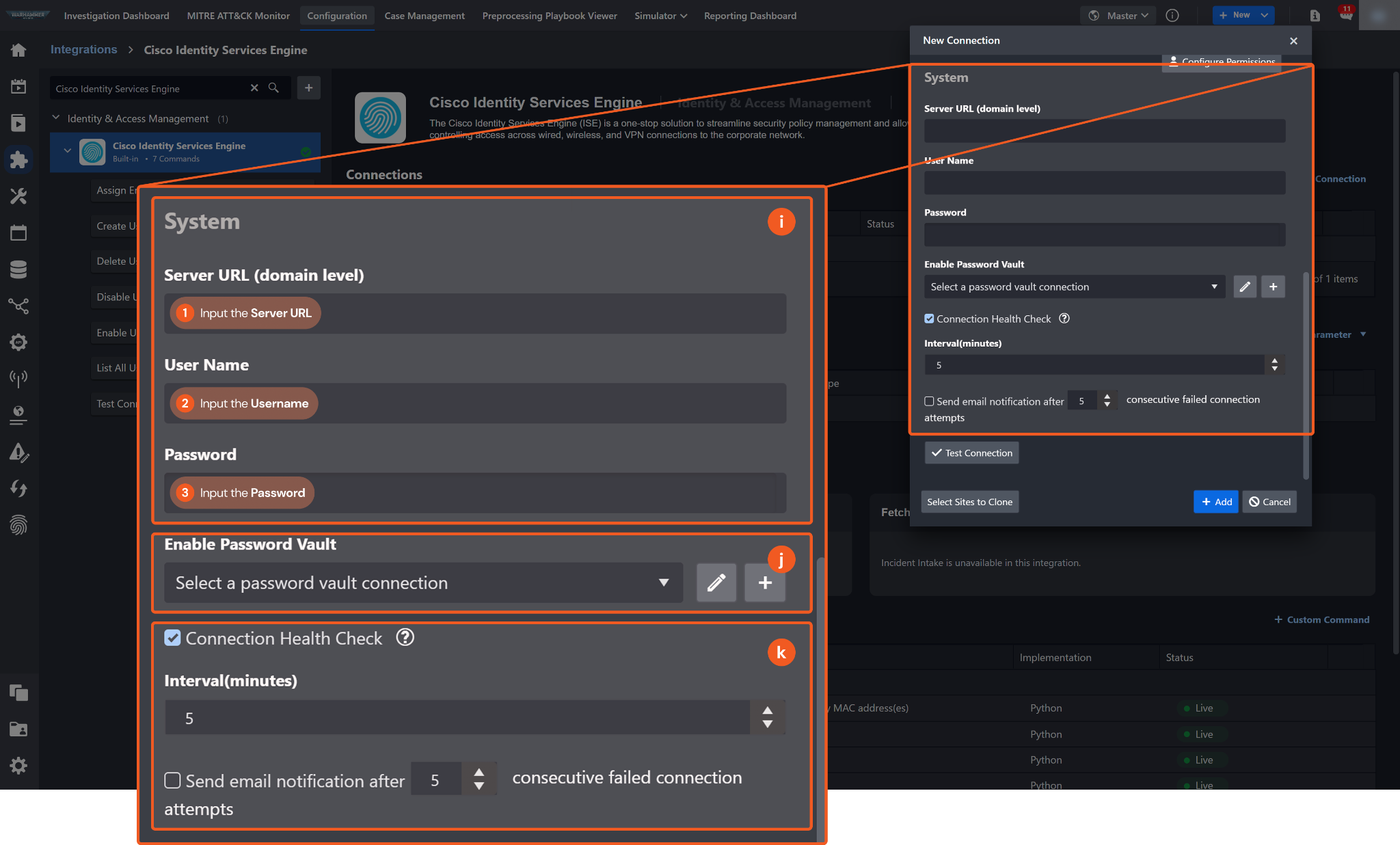Screen dimensions: 1400x845
Task: Click the Select Sites to Clone button
Action: 969,502
